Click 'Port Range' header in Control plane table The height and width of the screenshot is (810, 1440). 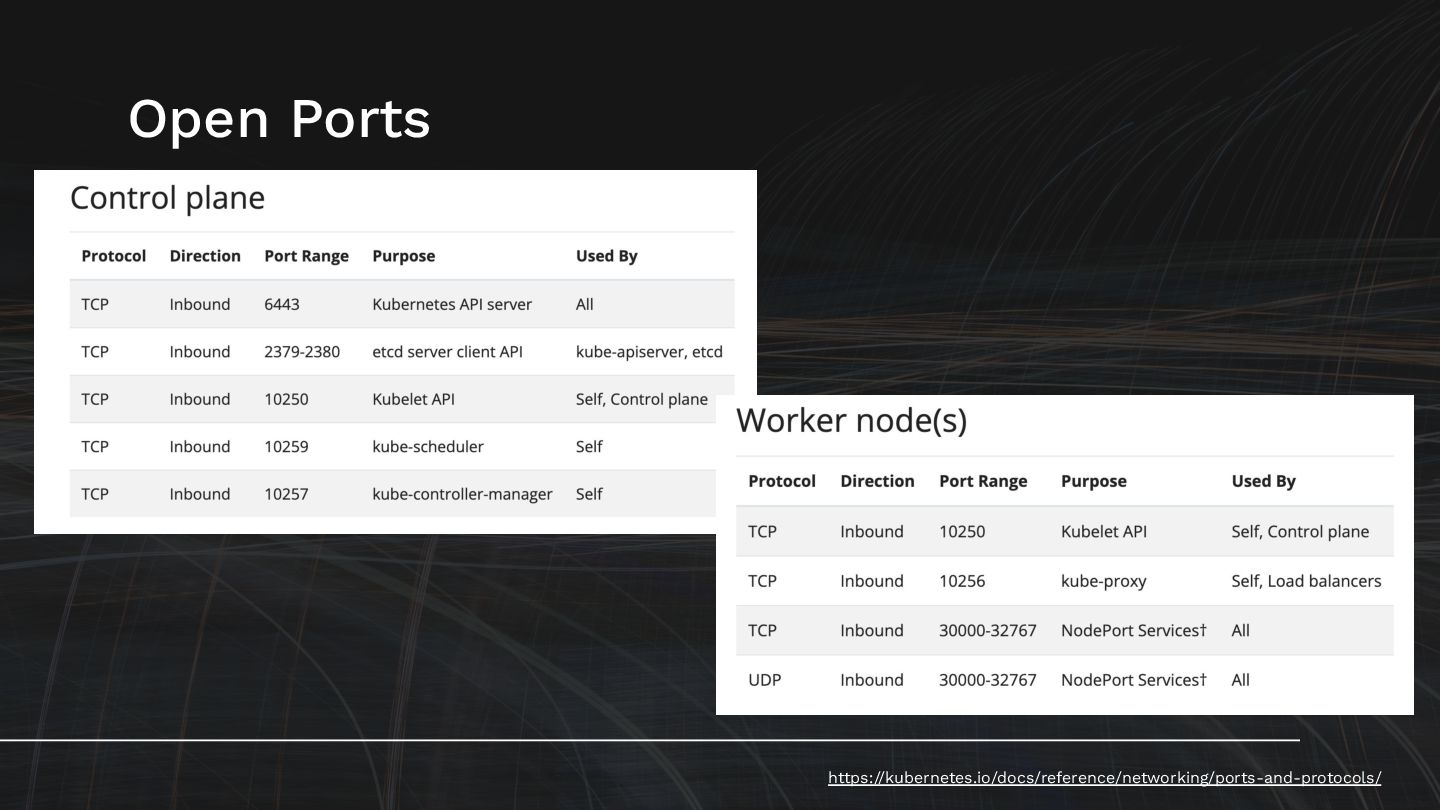pos(306,256)
